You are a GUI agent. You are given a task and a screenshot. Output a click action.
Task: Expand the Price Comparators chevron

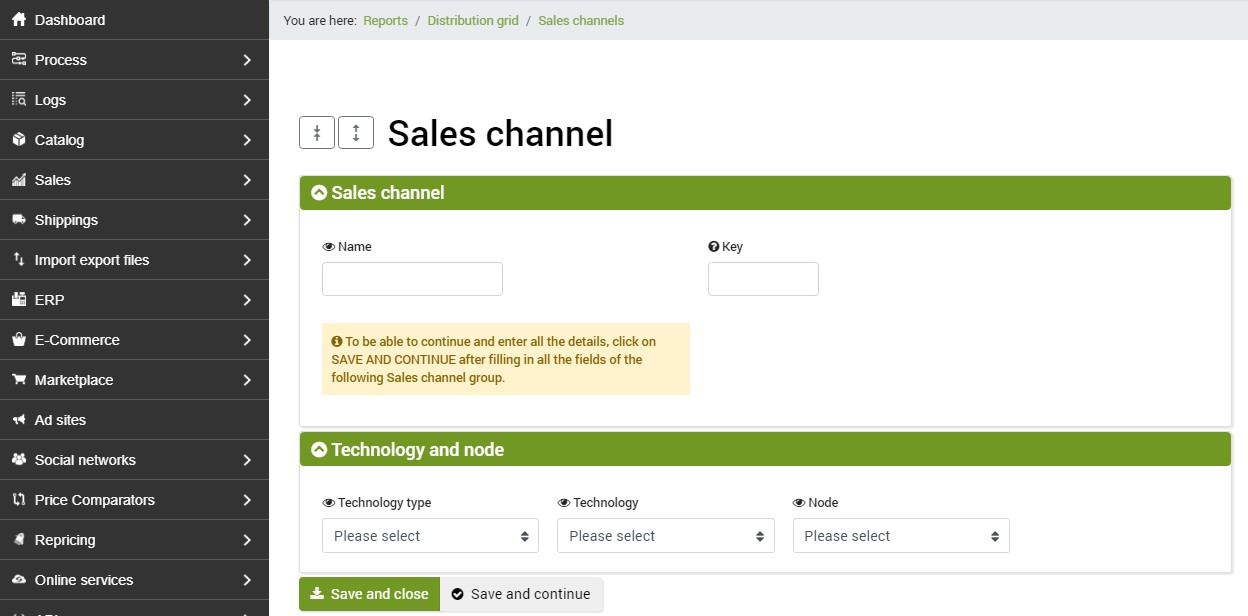pyautogui.click(x=247, y=500)
